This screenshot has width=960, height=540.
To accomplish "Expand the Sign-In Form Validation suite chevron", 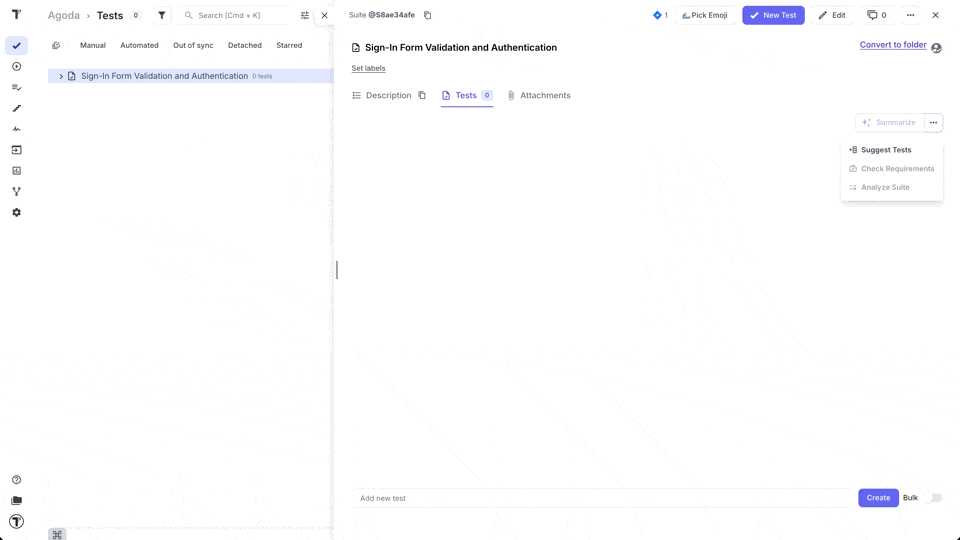I will pos(61,76).
